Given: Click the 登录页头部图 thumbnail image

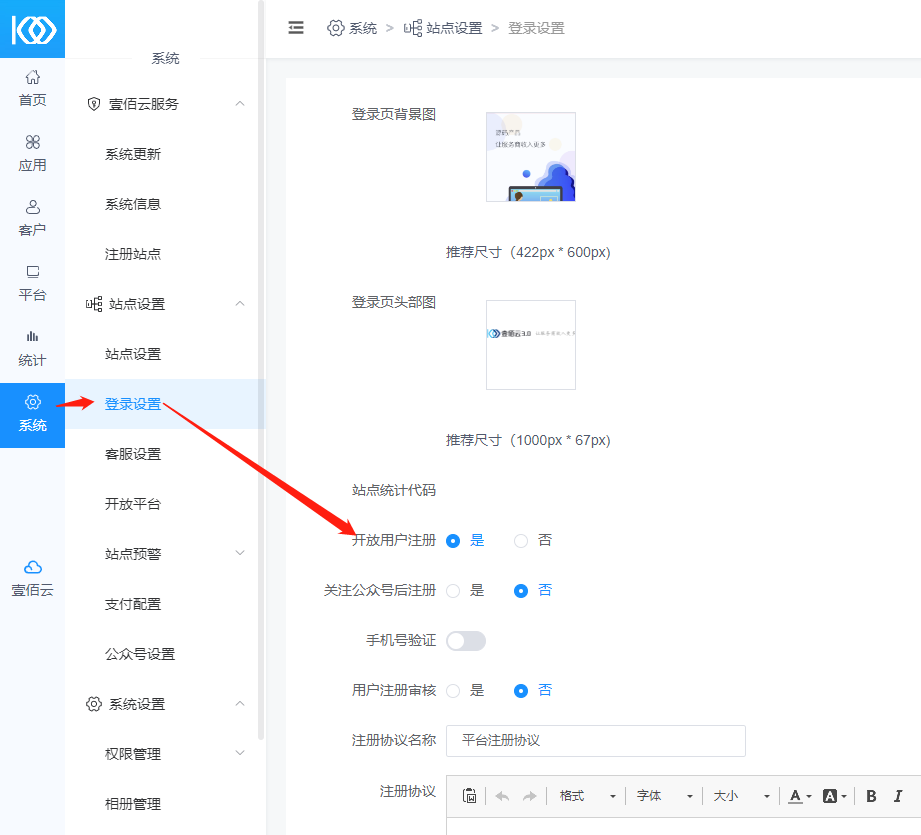Looking at the screenshot, I should click(531, 345).
